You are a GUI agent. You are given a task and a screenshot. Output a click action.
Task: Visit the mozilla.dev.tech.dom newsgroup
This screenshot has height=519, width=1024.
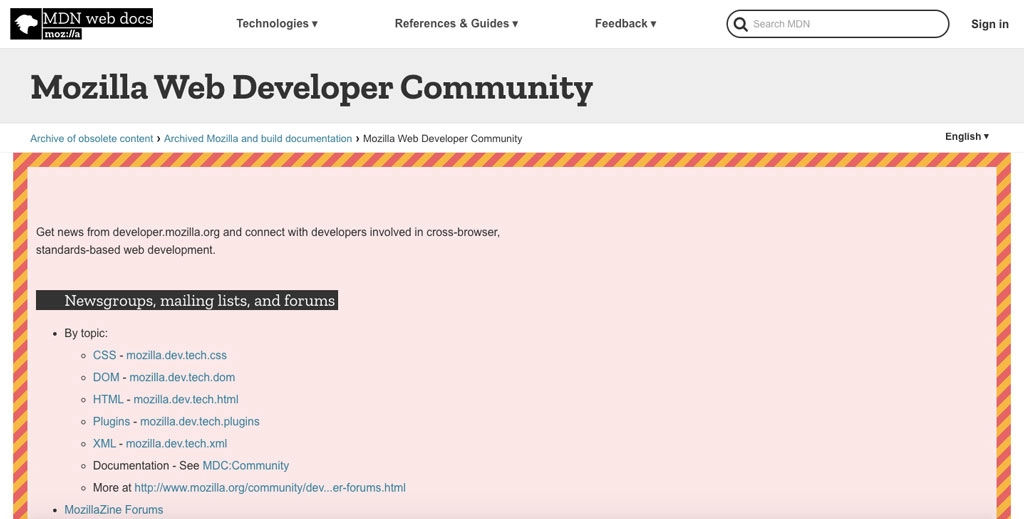pos(182,377)
